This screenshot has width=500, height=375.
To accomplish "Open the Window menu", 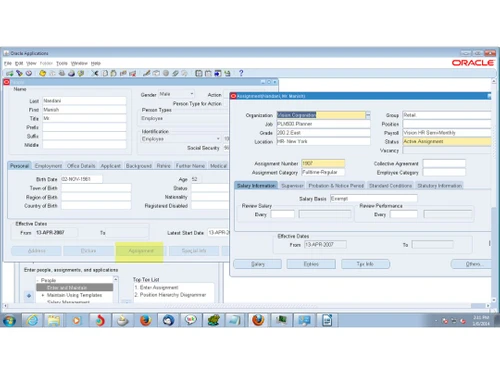I will (79, 63).
